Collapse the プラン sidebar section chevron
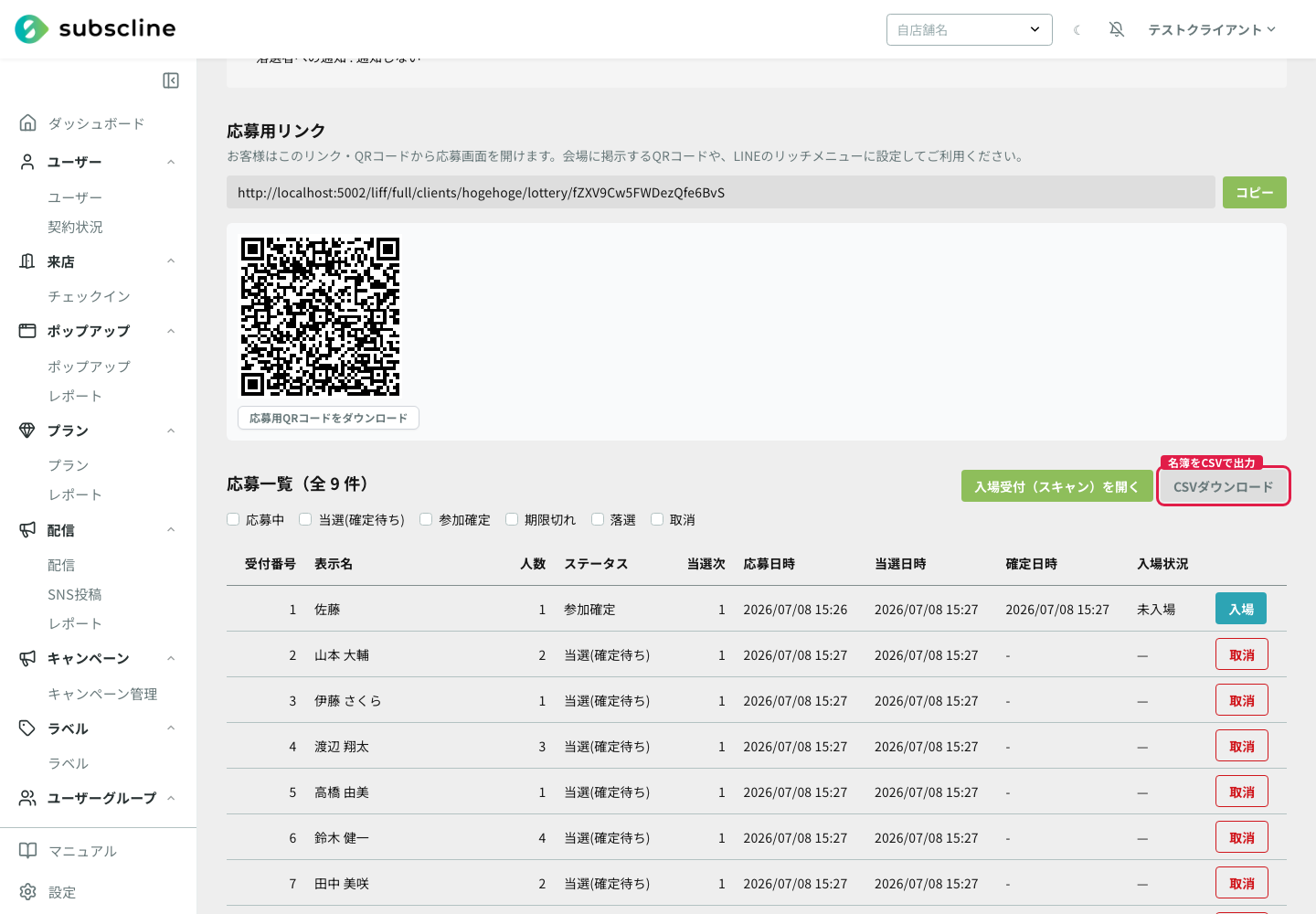 pos(171,430)
